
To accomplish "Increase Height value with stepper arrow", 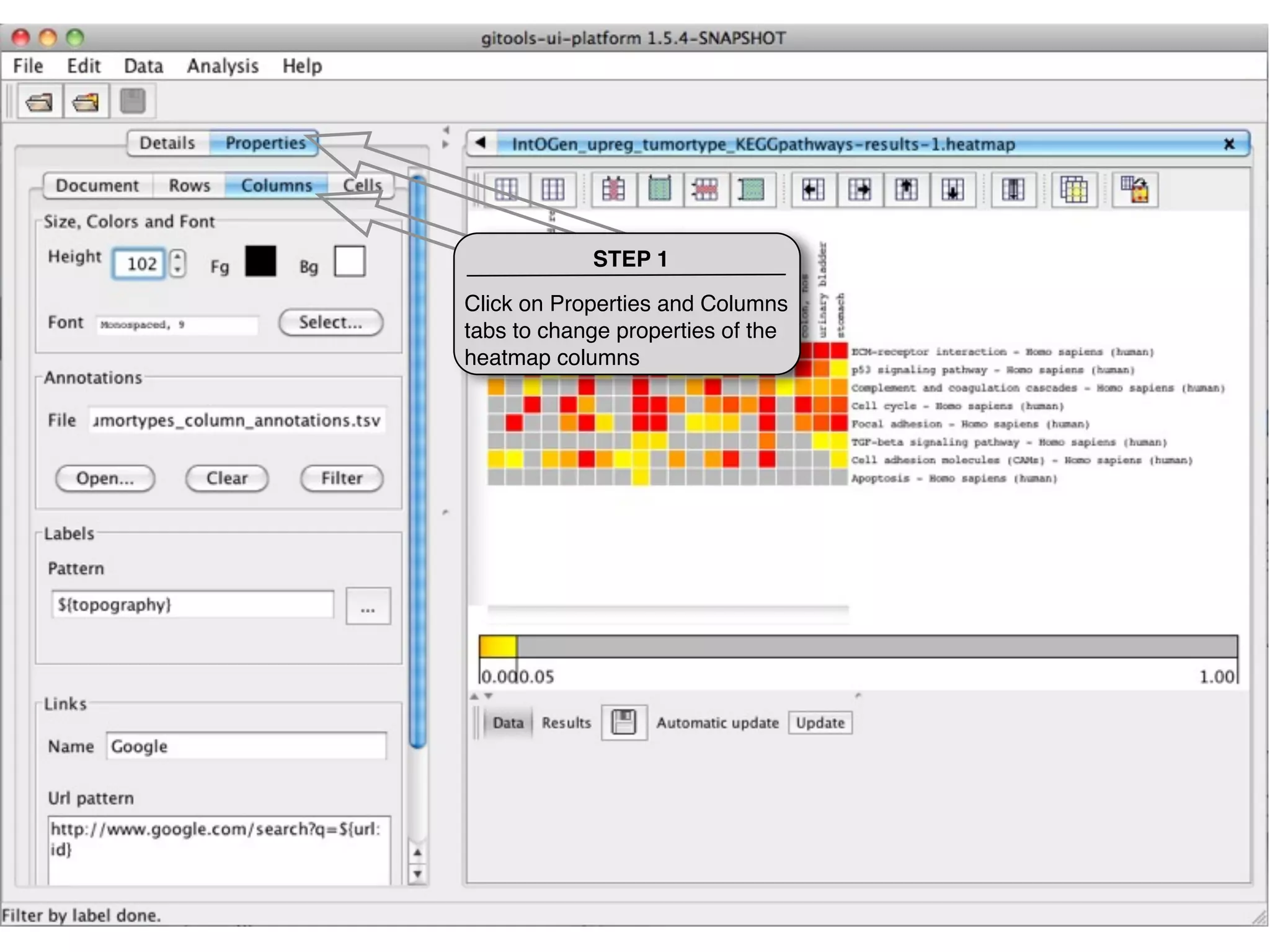I will (178, 256).
